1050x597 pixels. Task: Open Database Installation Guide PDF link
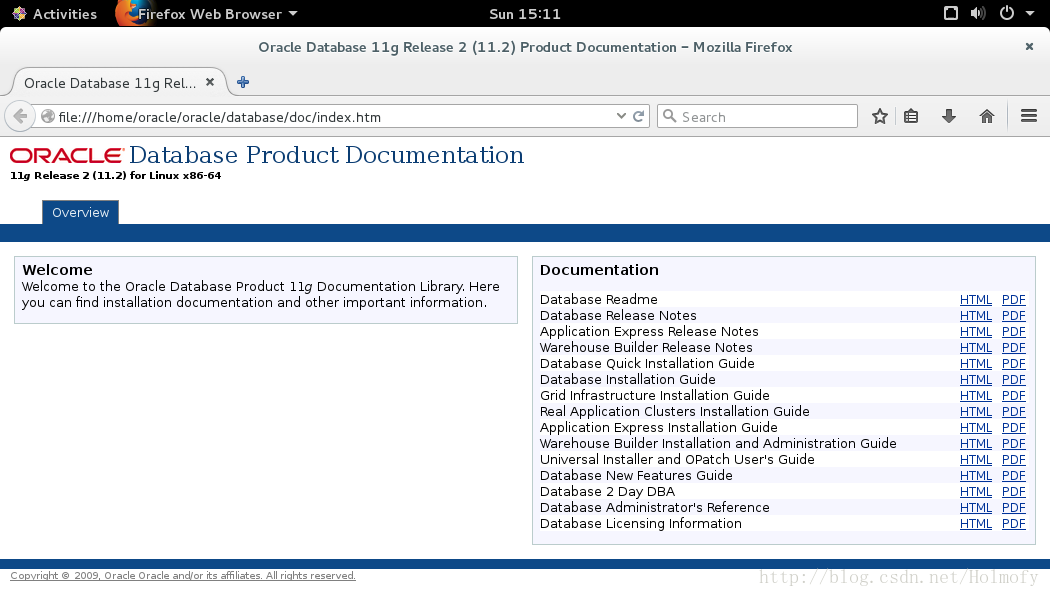1014,380
